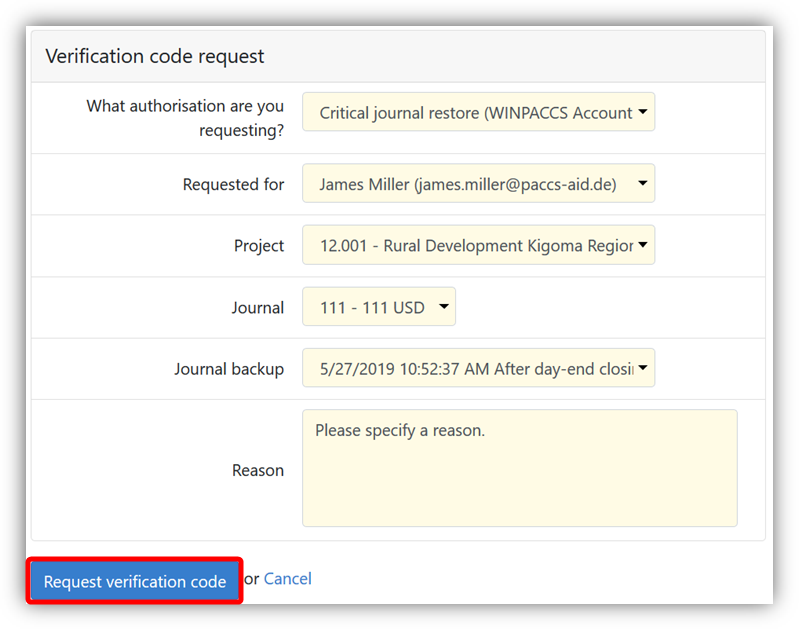Open the Requested for dropdown
Image resolution: width=799 pixels, height=629 pixels.
476,184
